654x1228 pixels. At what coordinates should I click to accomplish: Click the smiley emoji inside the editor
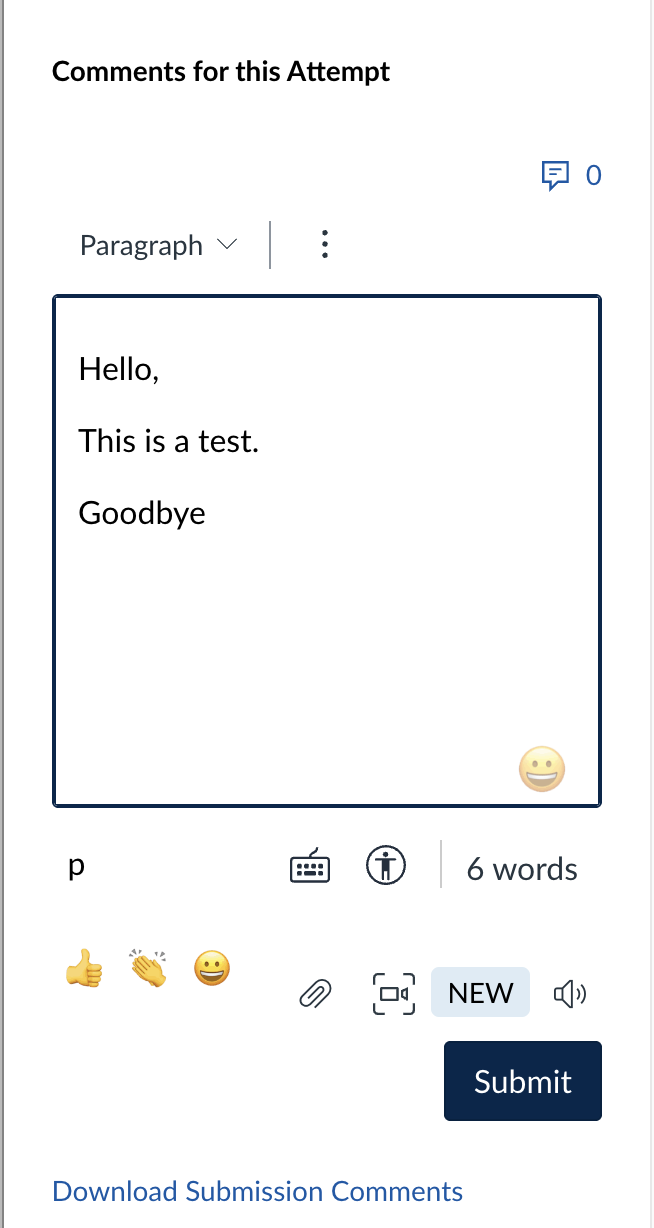pos(541,768)
